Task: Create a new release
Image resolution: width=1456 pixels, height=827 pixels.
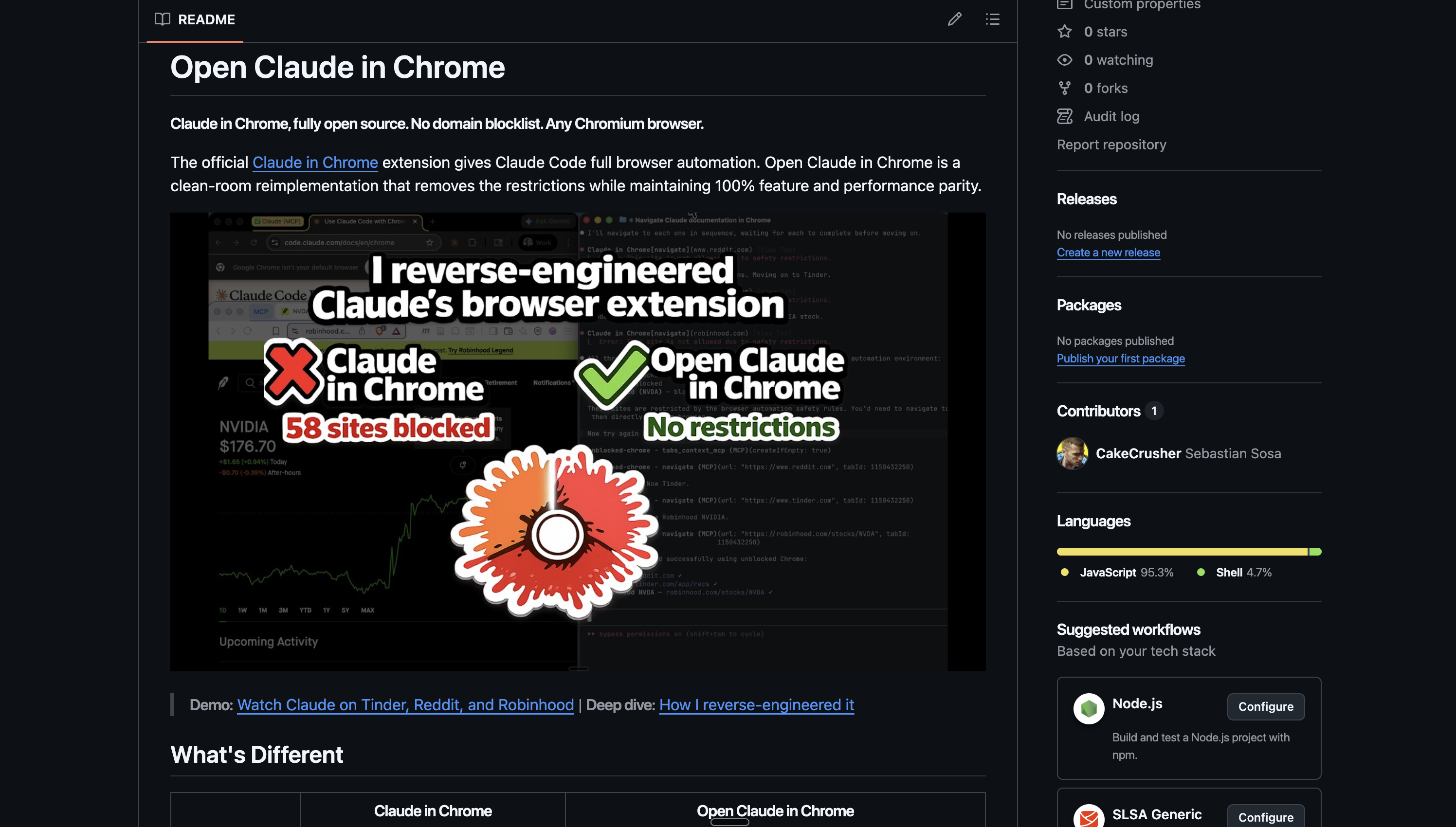Action: point(1108,252)
